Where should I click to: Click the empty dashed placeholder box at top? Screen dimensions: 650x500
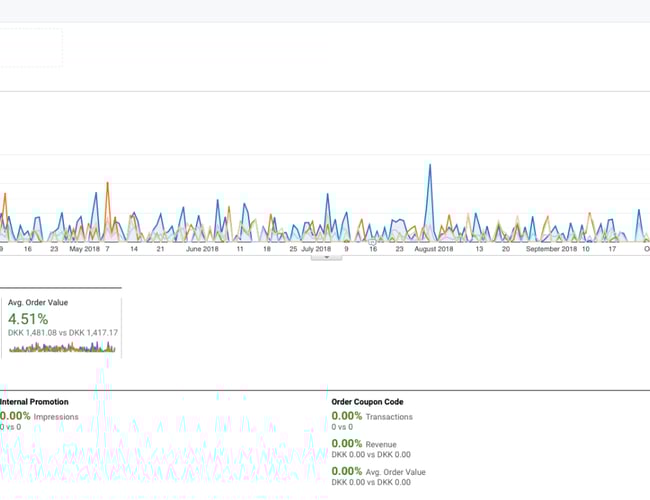(x=30, y=47)
